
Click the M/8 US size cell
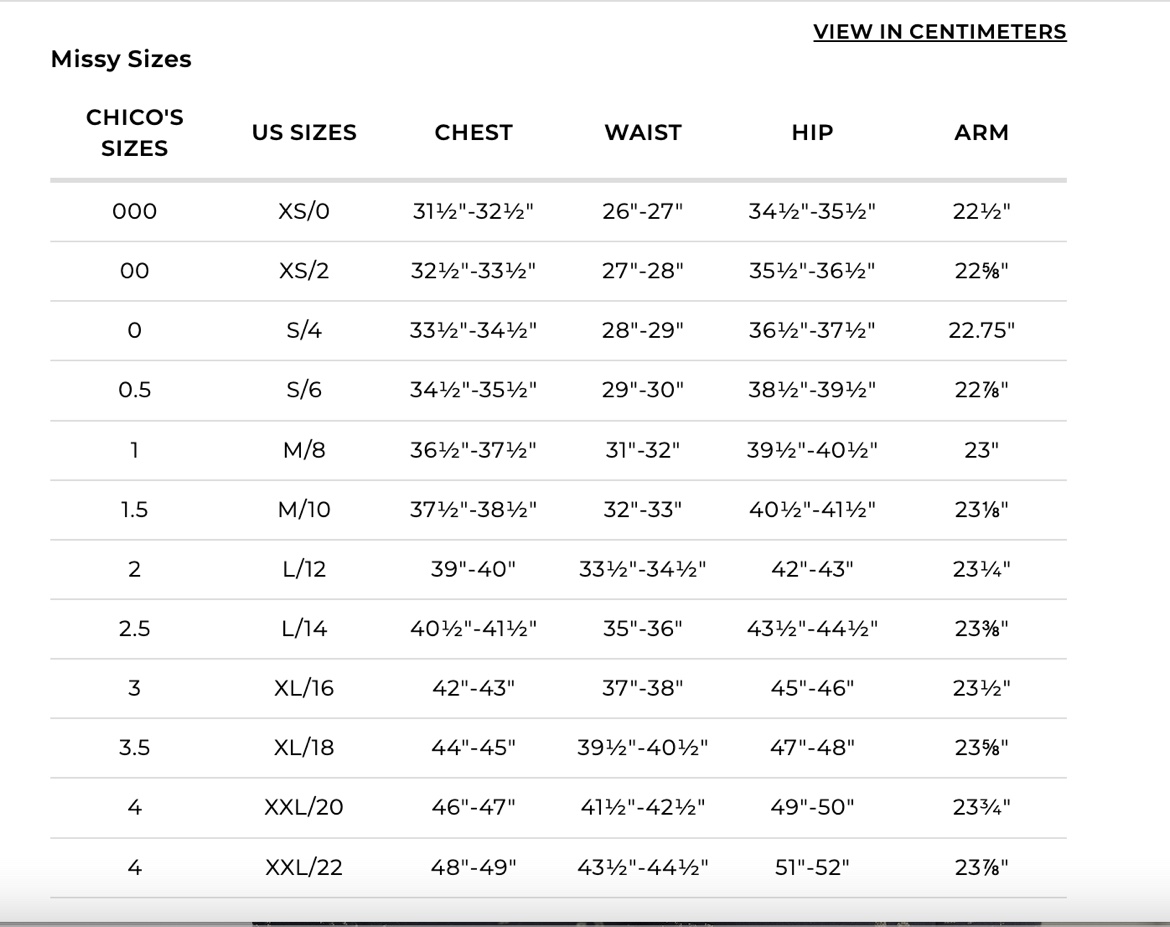click(304, 450)
